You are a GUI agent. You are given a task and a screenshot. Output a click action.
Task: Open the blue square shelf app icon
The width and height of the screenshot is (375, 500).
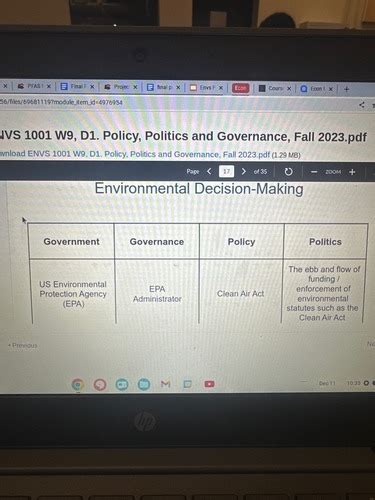click(188, 384)
